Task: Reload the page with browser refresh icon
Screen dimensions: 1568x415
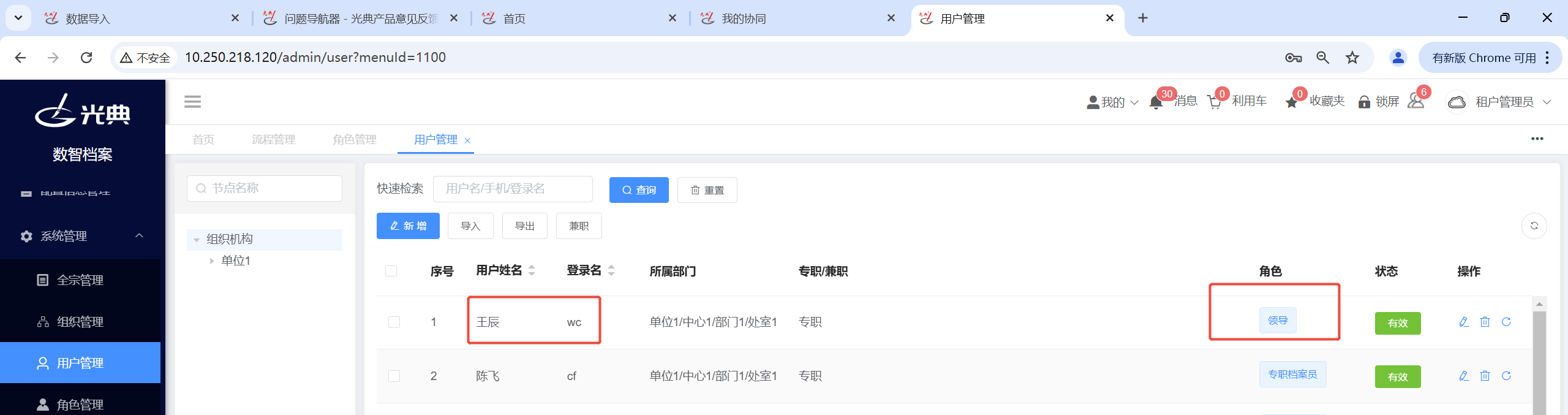Action: coord(86,58)
